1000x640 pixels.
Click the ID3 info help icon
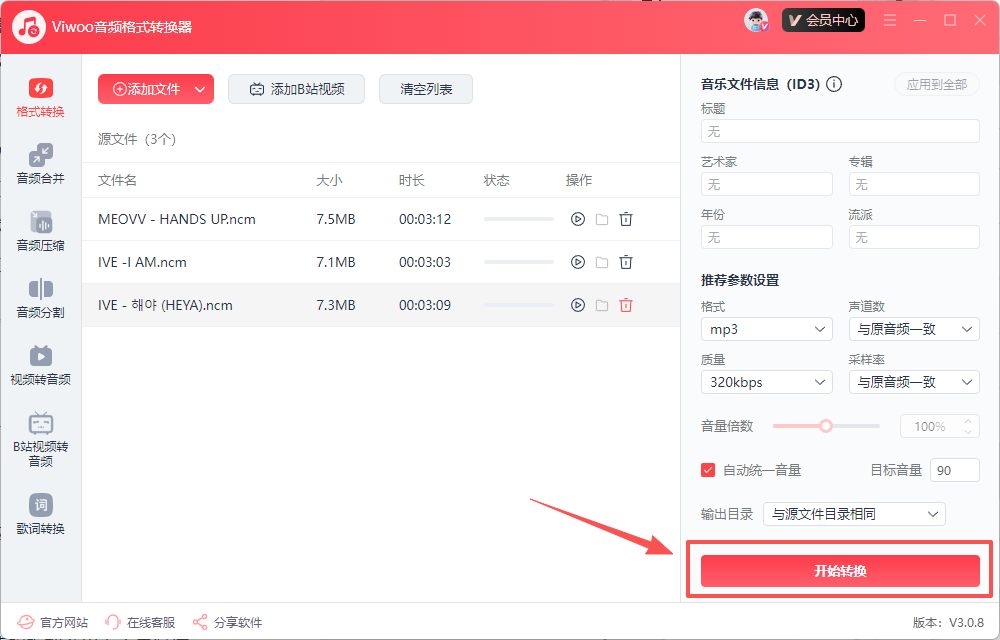[x=834, y=85]
